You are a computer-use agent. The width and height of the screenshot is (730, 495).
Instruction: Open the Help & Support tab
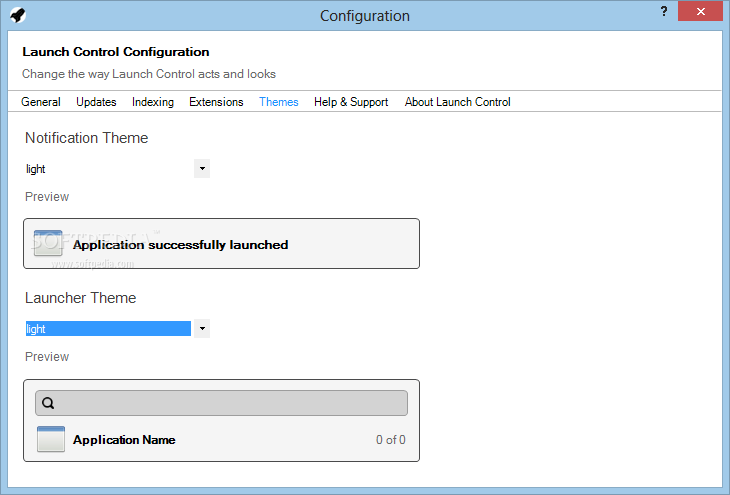click(351, 102)
